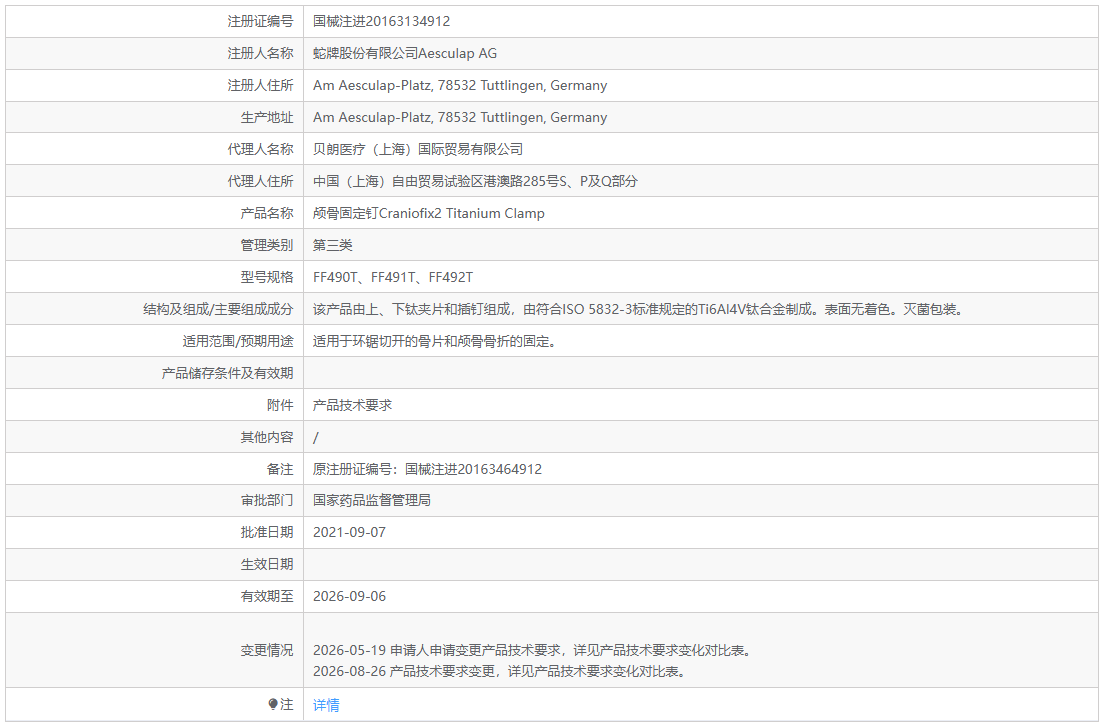1105x725 pixels.
Task: Click the 型号规格 label
Action: tap(266, 278)
